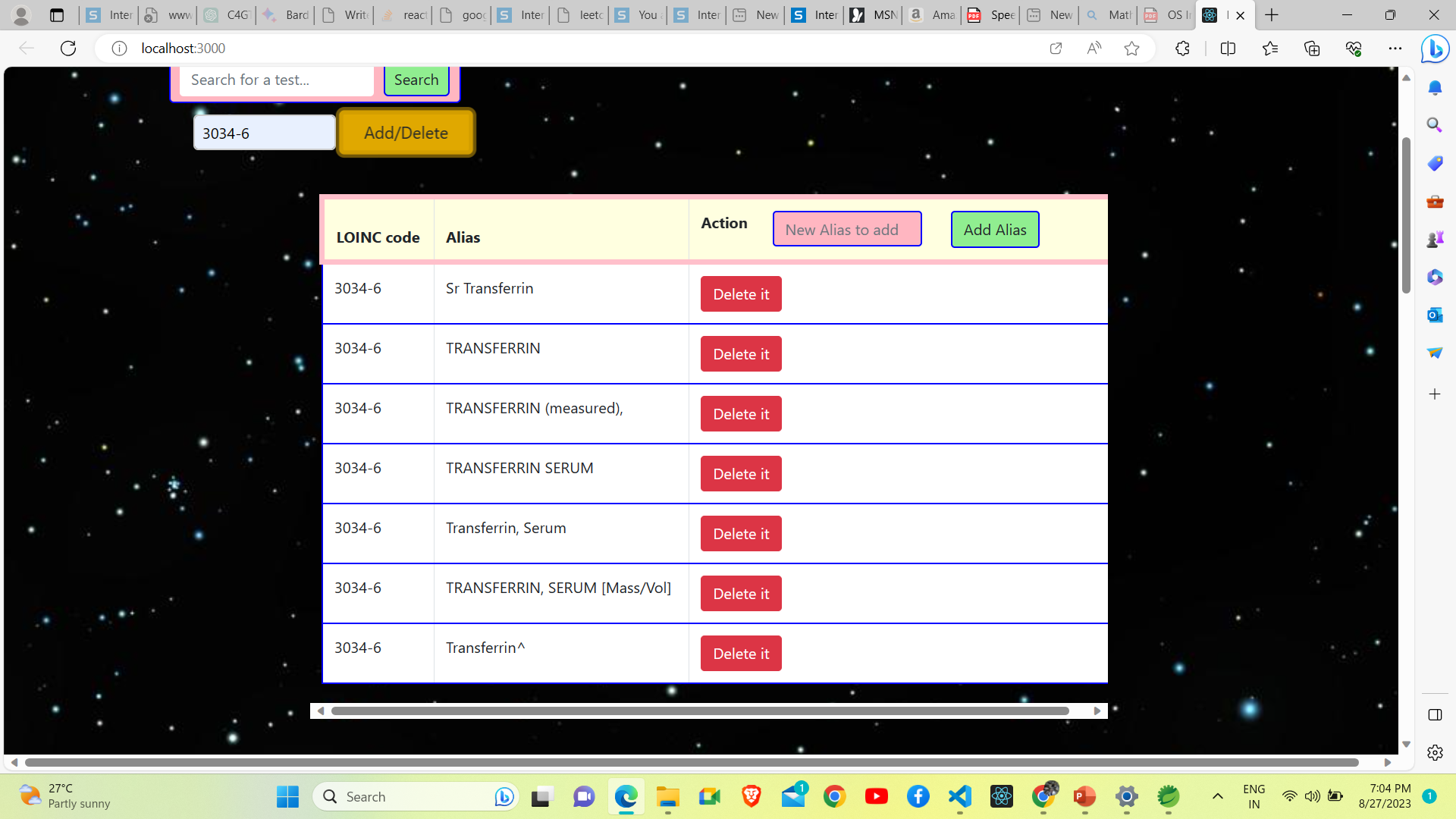
Task: Show hidden system tray icons chevron
Action: (x=1217, y=796)
